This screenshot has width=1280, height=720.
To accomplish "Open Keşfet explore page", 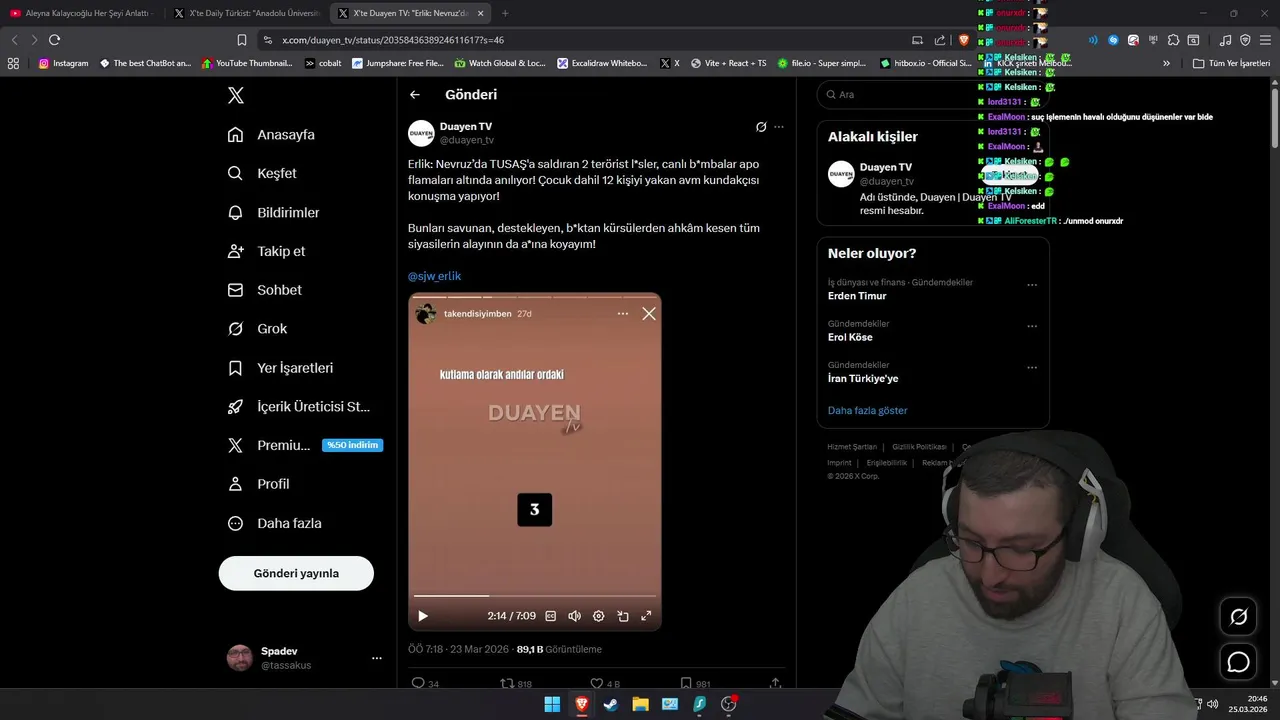I will (262, 173).
